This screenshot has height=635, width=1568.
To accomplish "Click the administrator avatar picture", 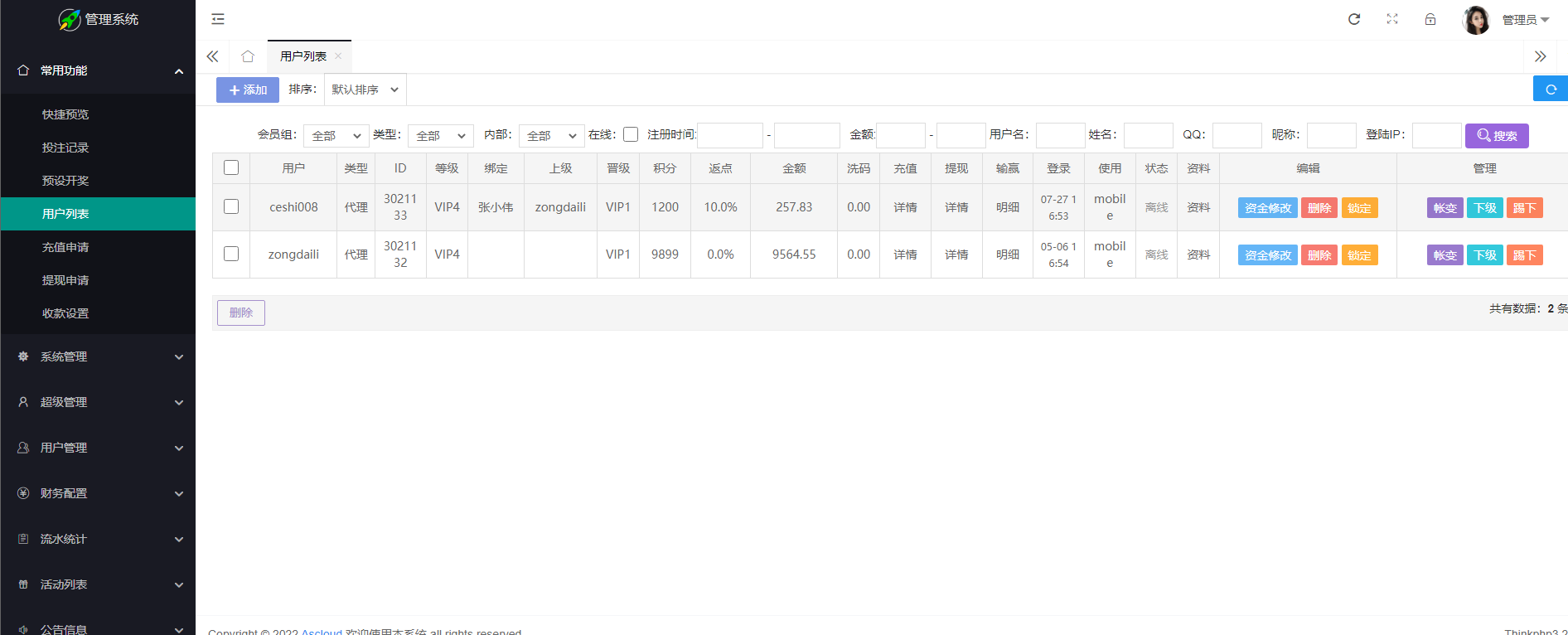I will pos(1476,20).
